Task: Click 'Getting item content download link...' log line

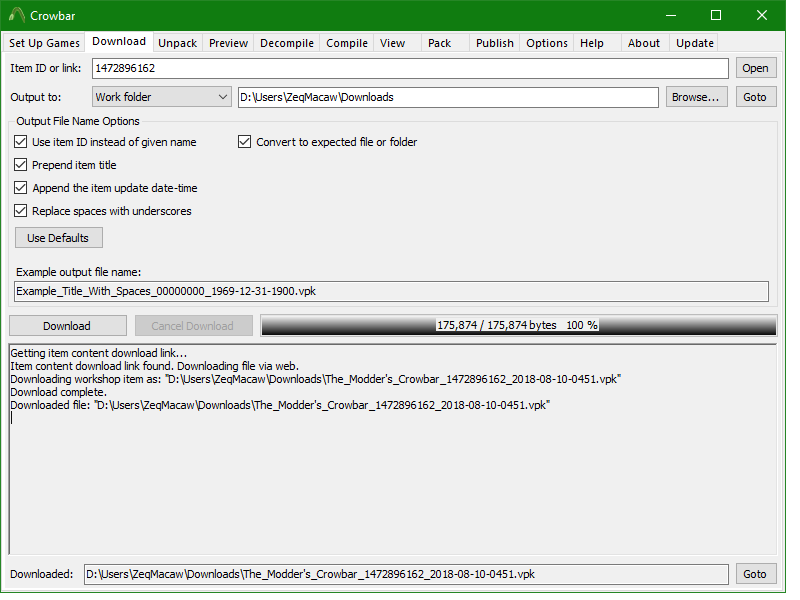Action: [x=98, y=353]
